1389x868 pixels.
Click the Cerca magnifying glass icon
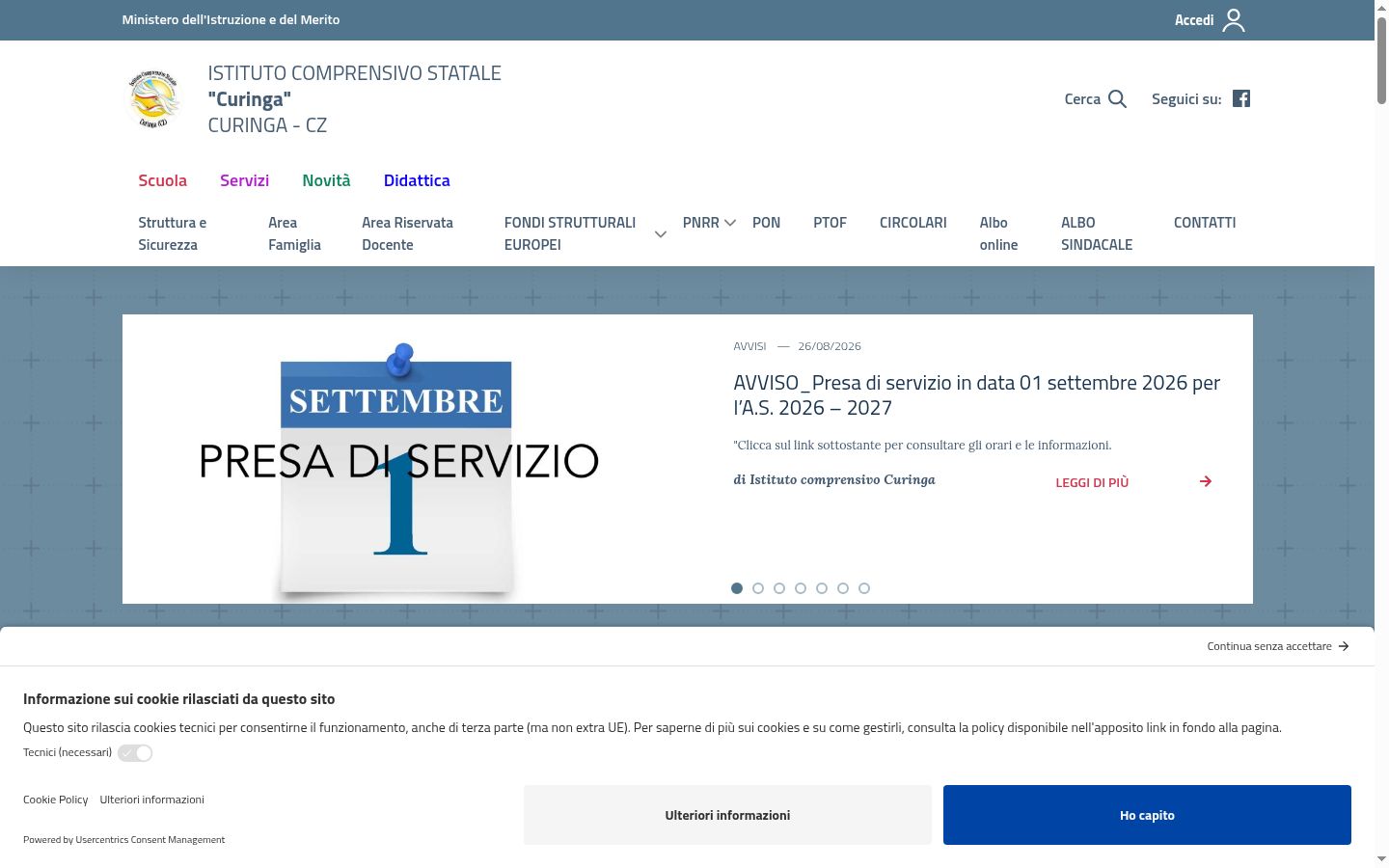(1117, 98)
